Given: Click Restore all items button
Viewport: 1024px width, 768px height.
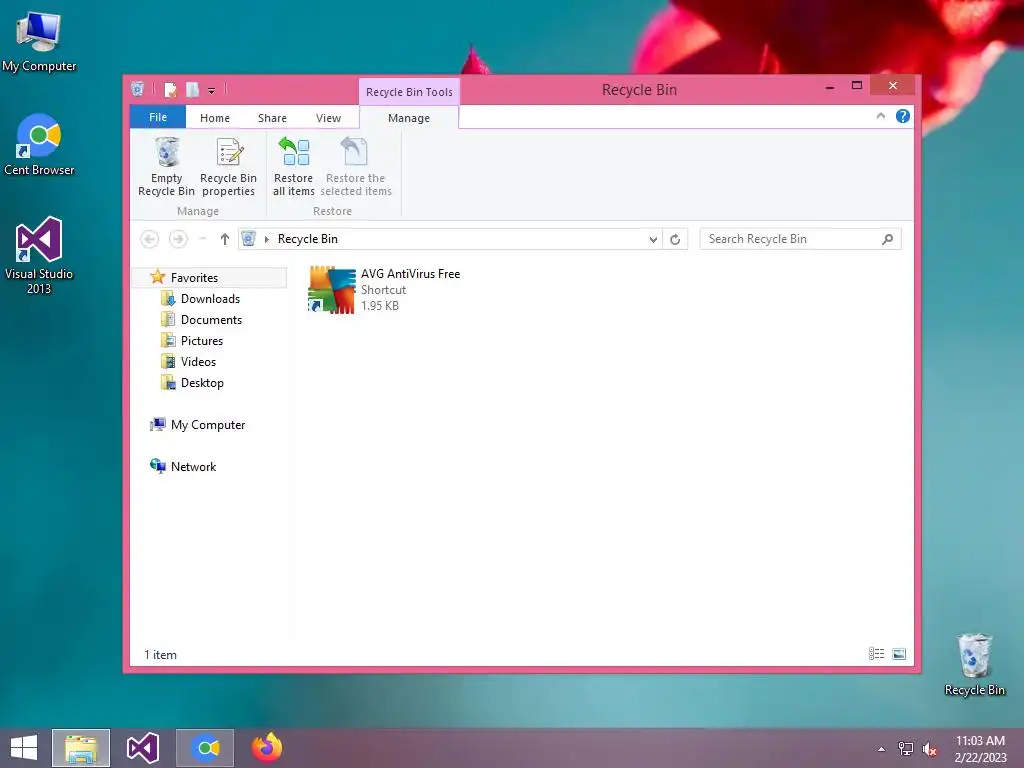Looking at the screenshot, I should coord(294,167).
